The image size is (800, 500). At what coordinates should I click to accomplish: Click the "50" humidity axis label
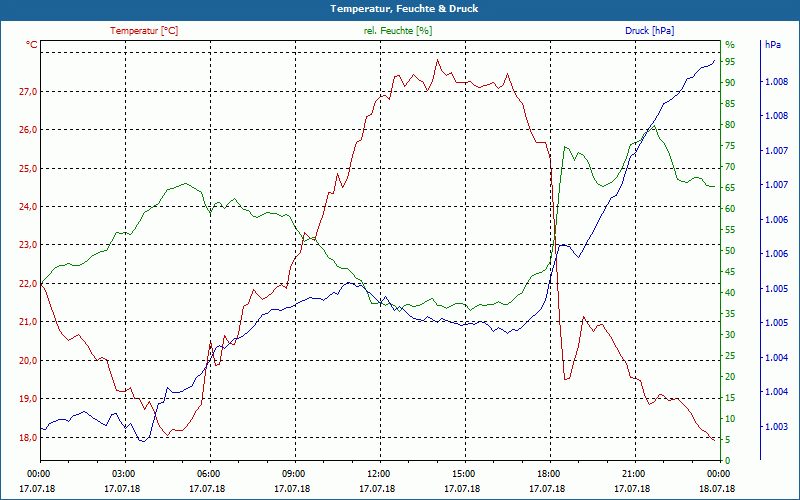coord(730,251)
